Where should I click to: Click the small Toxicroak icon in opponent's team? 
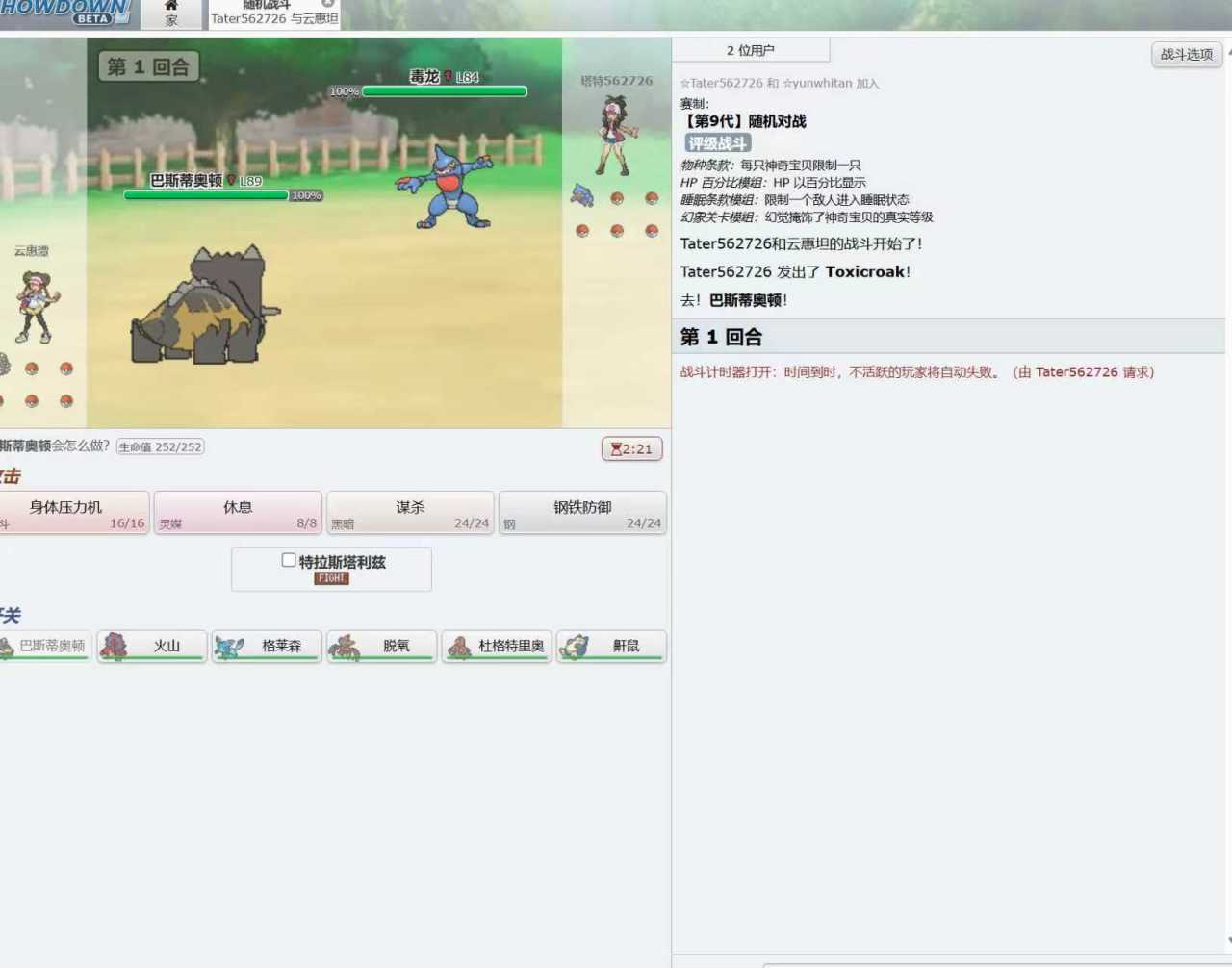tap(581, 196)
